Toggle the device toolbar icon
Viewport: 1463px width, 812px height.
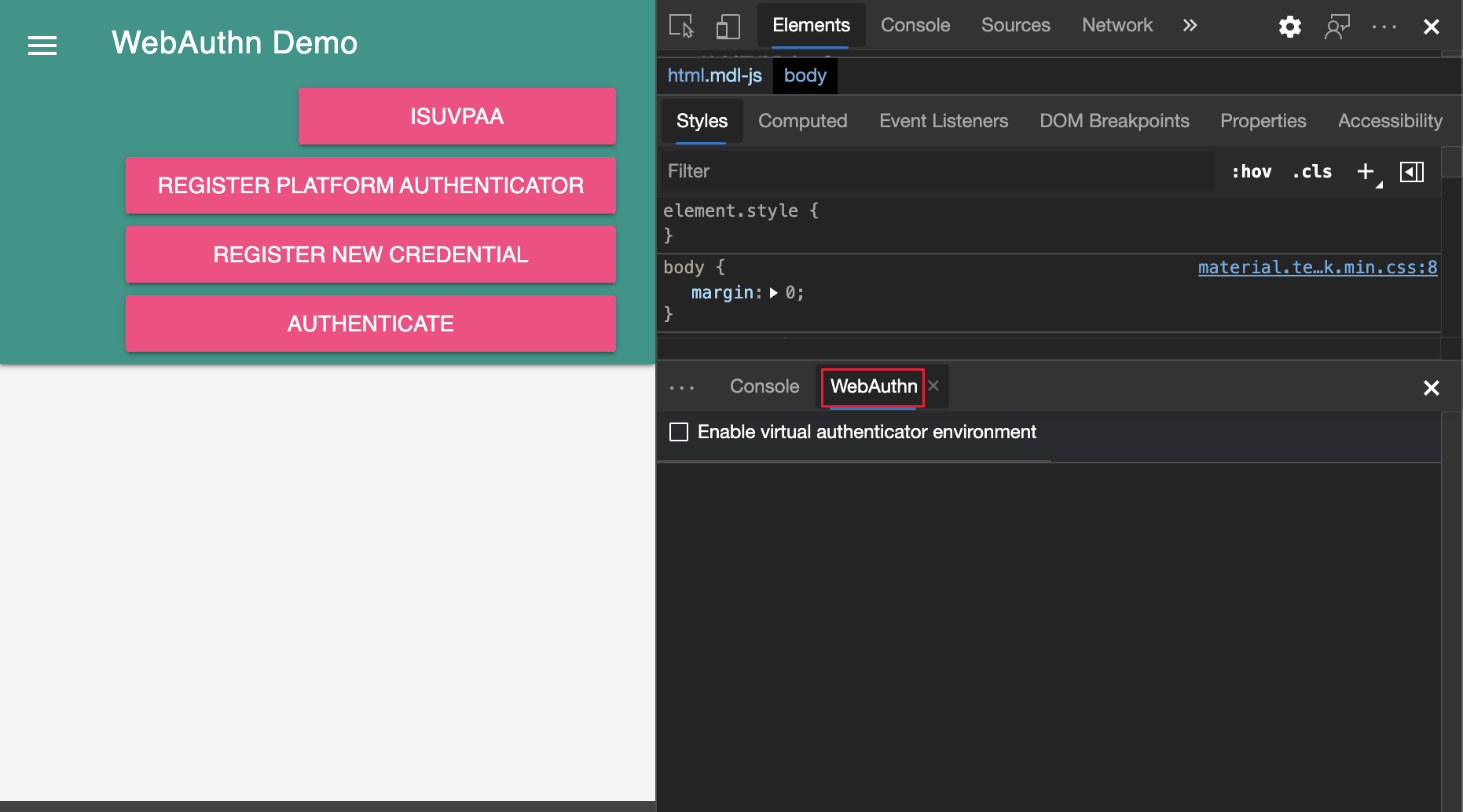728,25
